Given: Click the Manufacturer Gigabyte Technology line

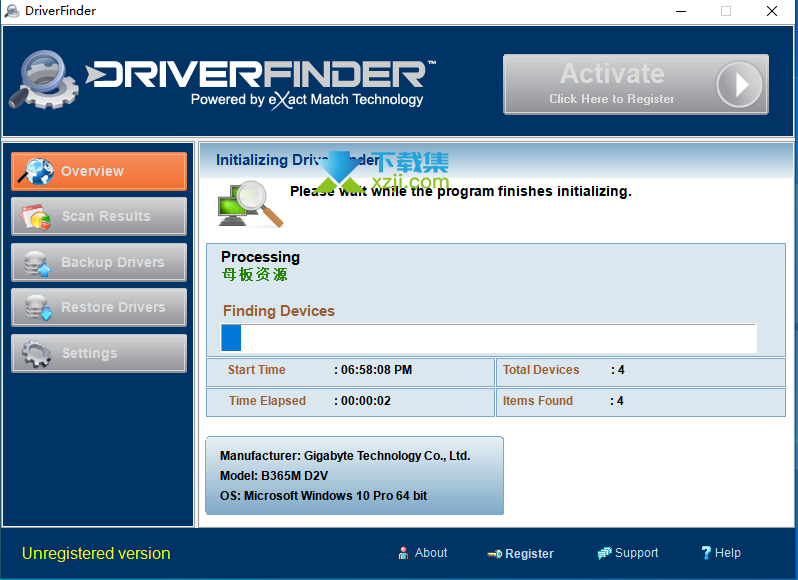Looking at the screenshot, I should tap(345, 456).
